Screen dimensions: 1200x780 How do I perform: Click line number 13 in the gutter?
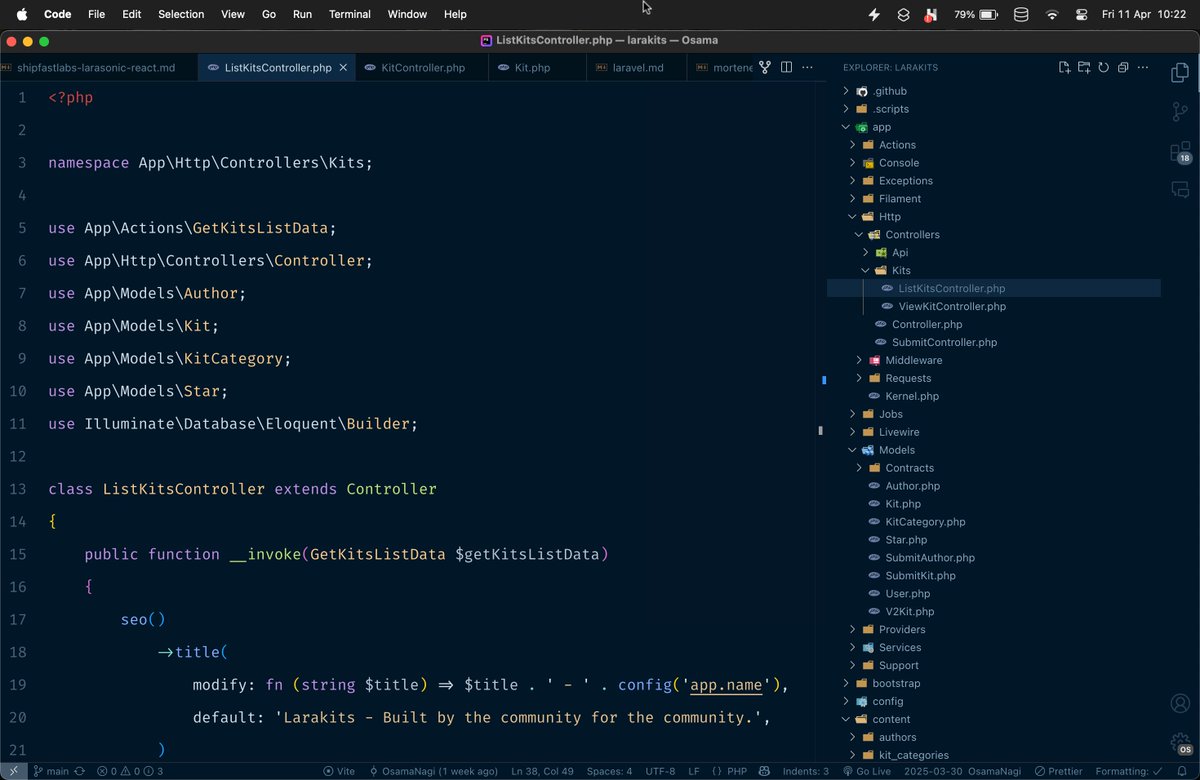tap(17, 489)
